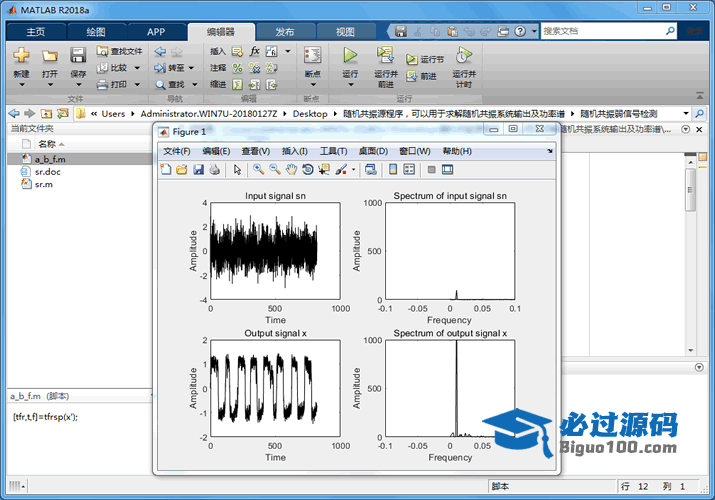Open the 打开 dropdown arrow
This screenshot has width=715, height=500.
(50, 85)
